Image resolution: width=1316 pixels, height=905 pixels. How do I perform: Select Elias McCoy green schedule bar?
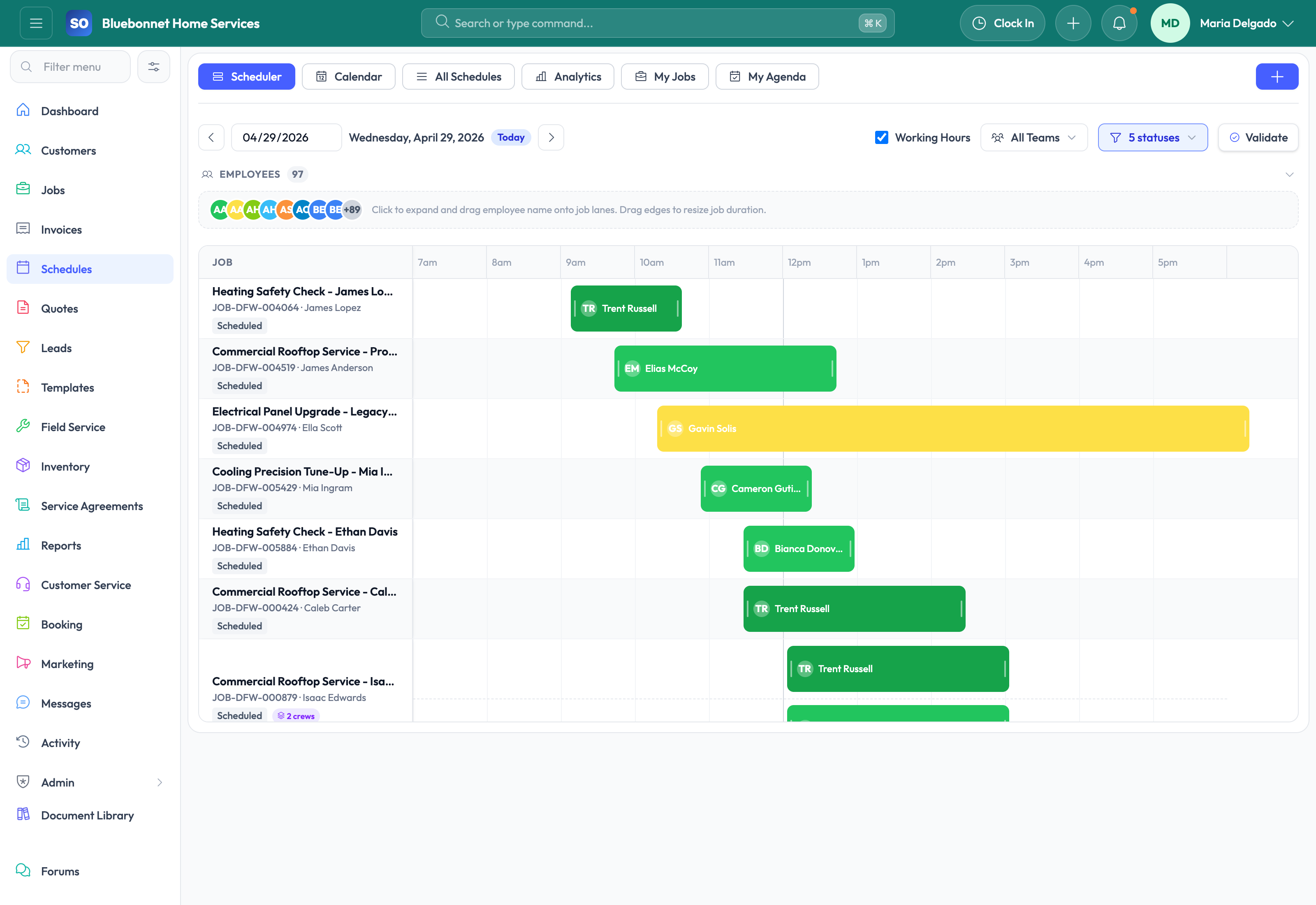725,369
